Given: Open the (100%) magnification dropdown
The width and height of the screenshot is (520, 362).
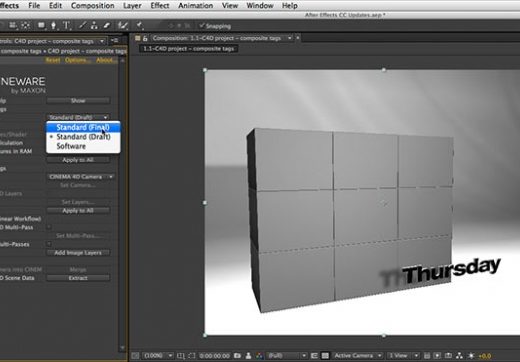Looking at the screenshot, I should (x=158, y=356).
